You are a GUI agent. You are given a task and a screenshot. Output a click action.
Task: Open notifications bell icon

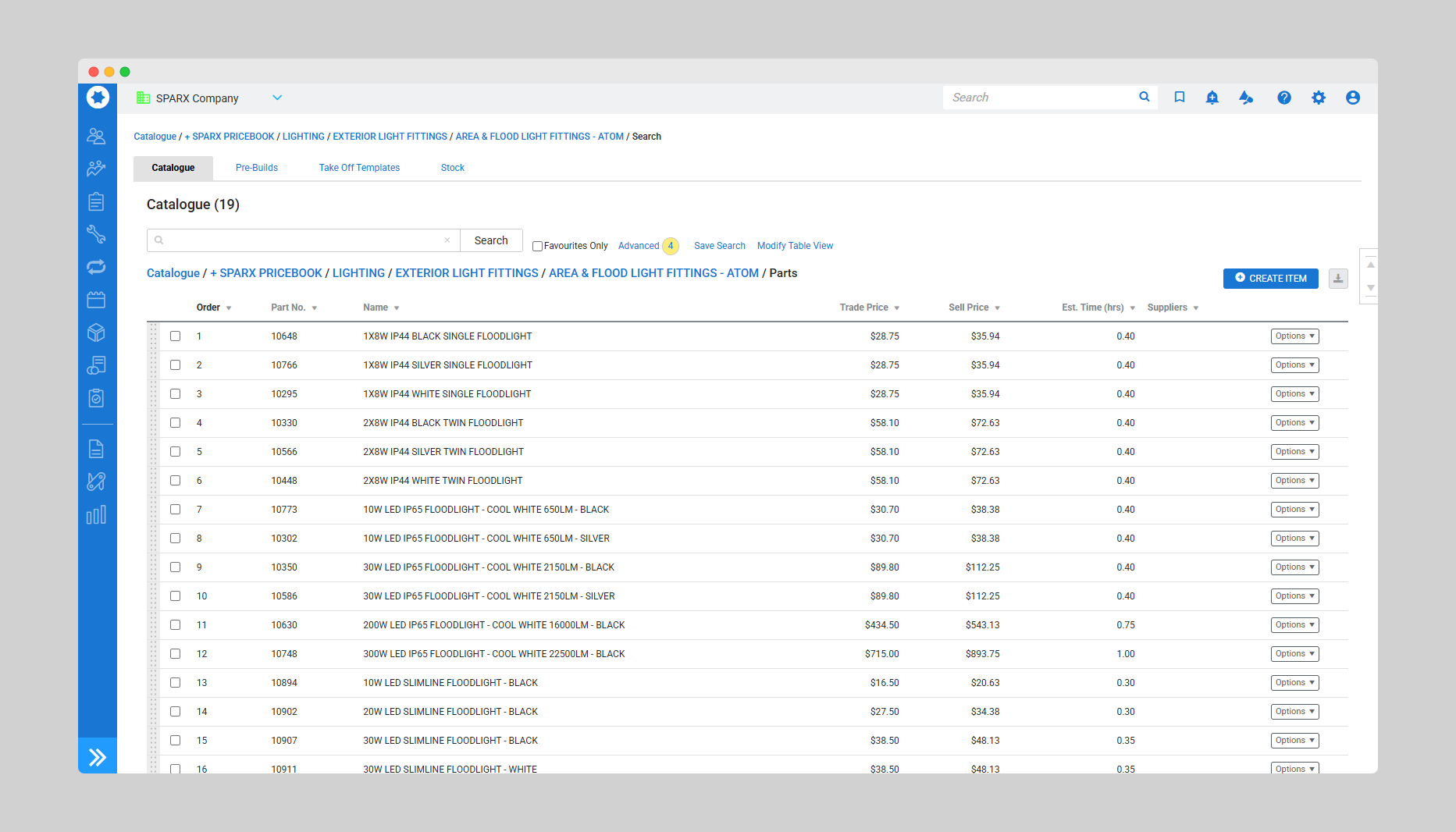[x=1212, y=98]
